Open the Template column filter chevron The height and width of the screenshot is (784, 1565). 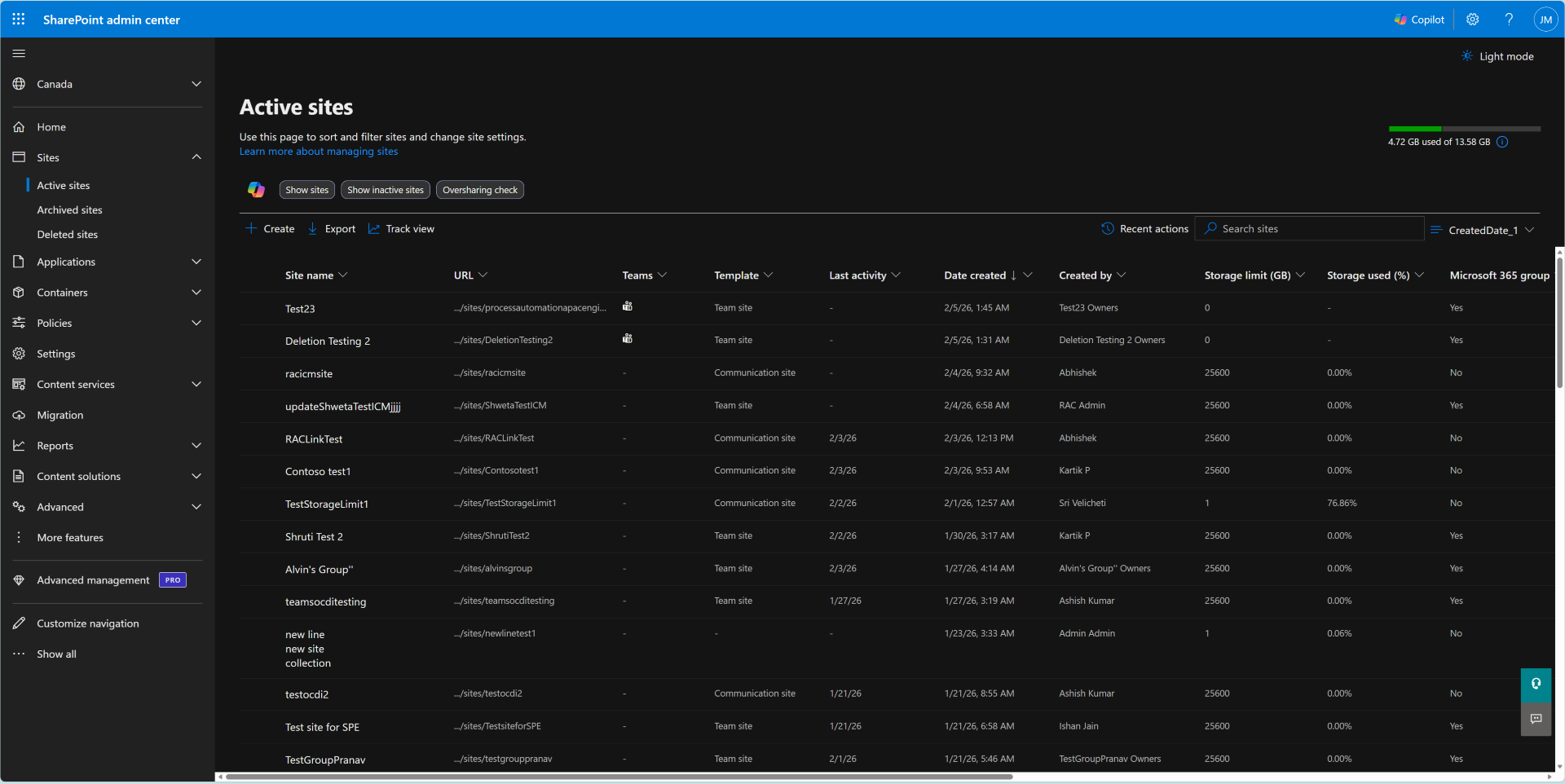click(769, 275)
